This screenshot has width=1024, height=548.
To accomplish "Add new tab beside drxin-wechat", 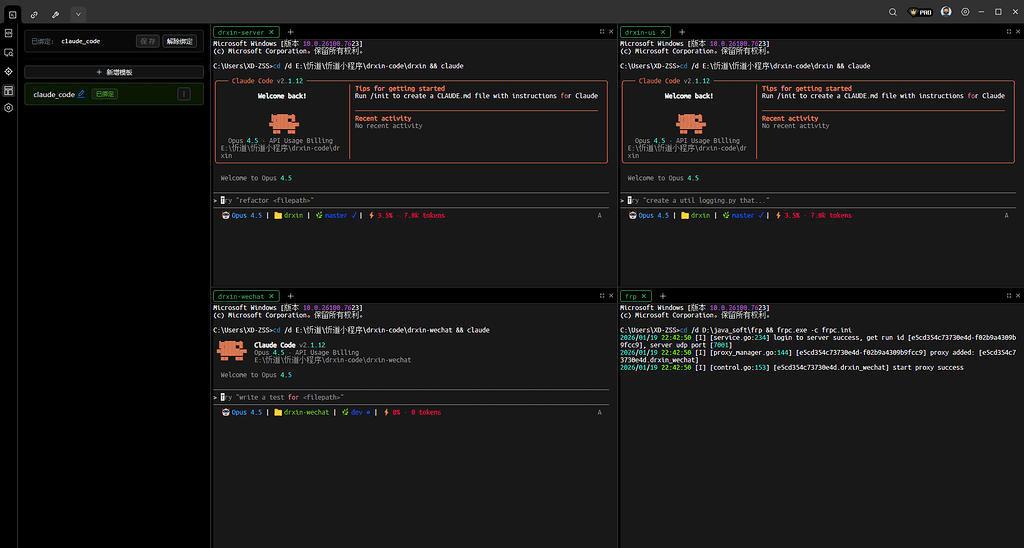I will [x=291, y=296].
